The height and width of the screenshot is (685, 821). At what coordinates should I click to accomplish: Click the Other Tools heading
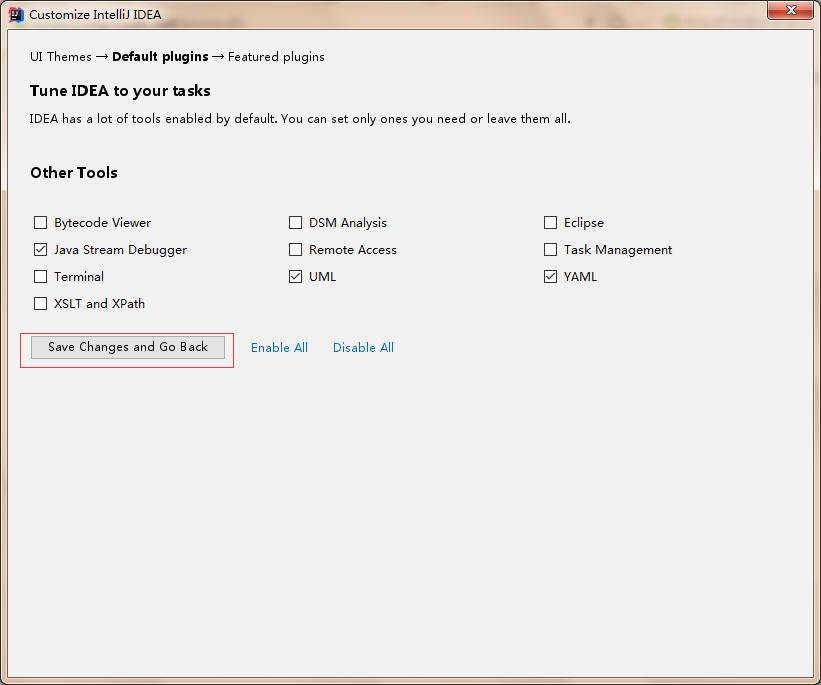pyautogui.click(x=74, y=173)
